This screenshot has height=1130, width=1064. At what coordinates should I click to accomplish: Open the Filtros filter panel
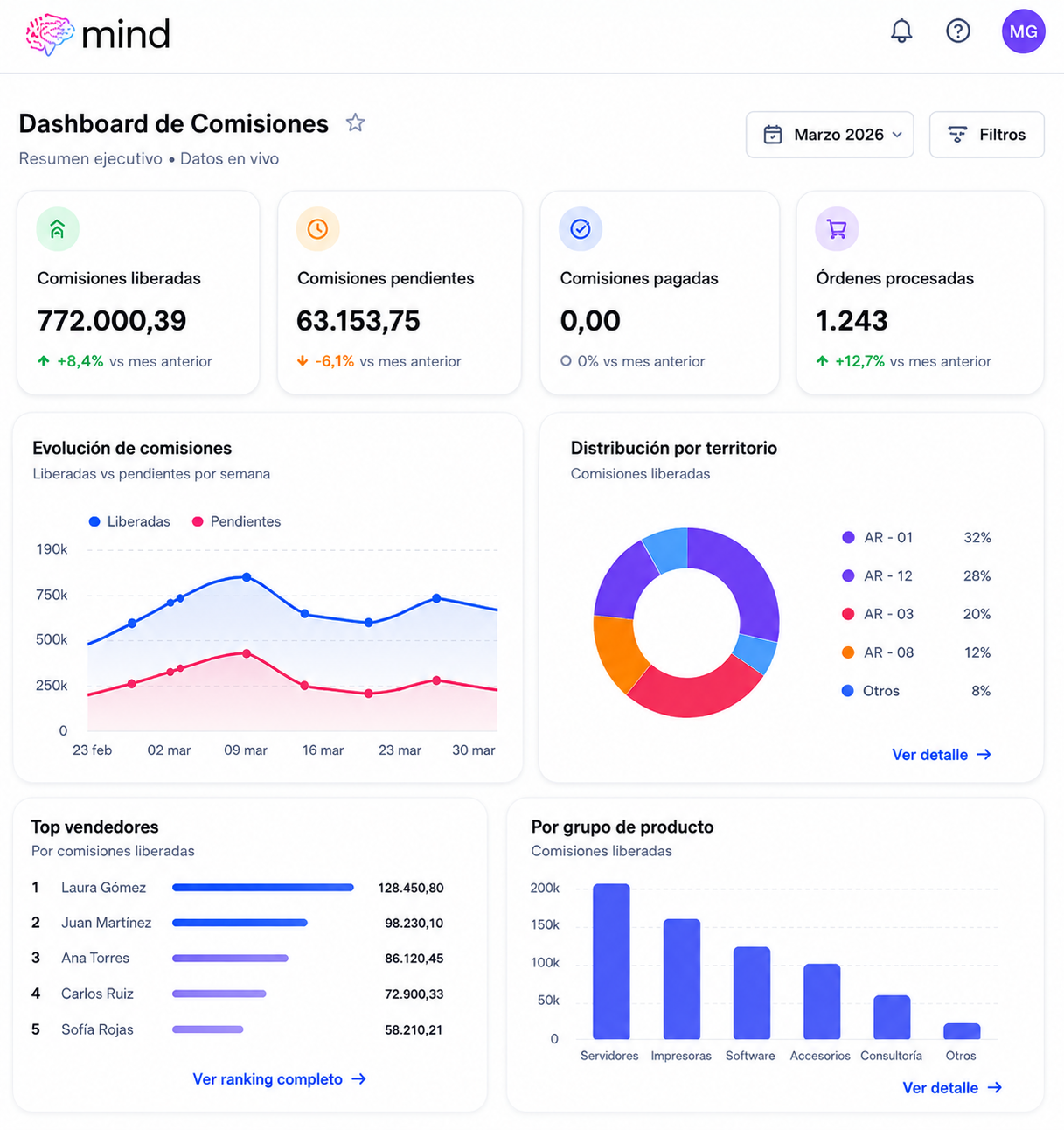(986, 135)
